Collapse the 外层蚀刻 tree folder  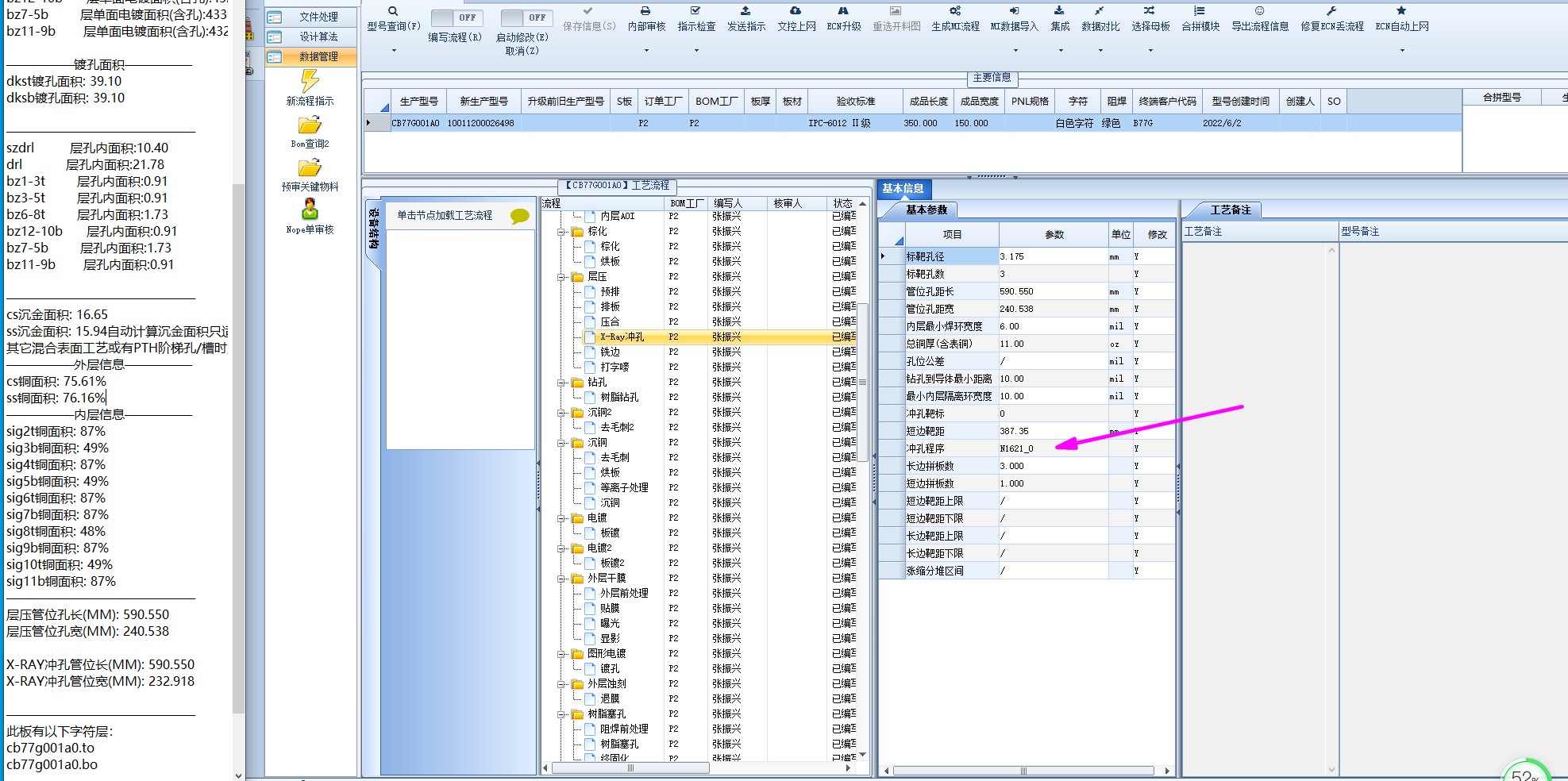point(561,684)
